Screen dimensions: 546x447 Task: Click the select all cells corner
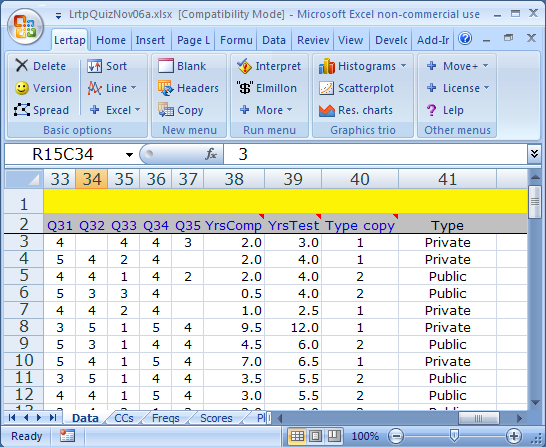click(24, 179)
